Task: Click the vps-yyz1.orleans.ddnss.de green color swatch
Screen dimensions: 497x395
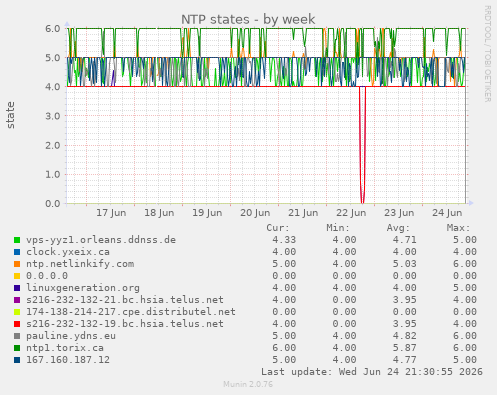Action: 17,240
